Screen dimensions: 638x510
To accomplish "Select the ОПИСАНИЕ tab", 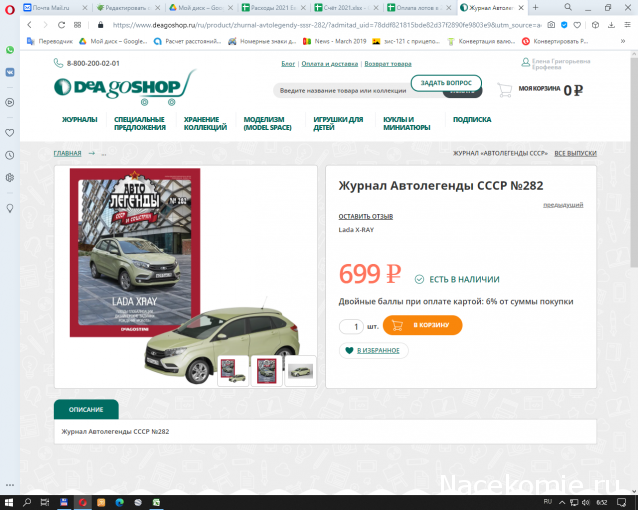I will pos(86,409).
